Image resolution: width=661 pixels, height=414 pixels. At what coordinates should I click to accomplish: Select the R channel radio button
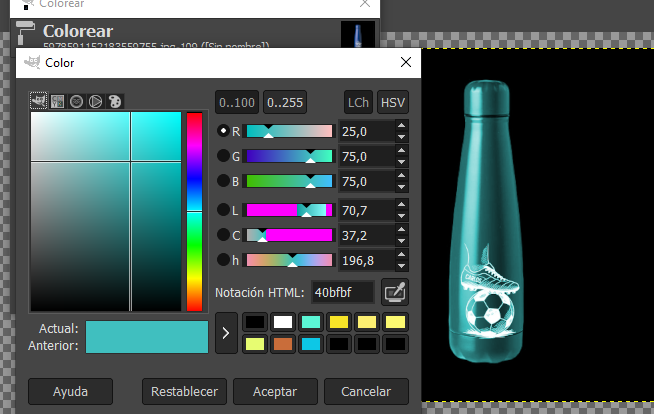[224, 131]
